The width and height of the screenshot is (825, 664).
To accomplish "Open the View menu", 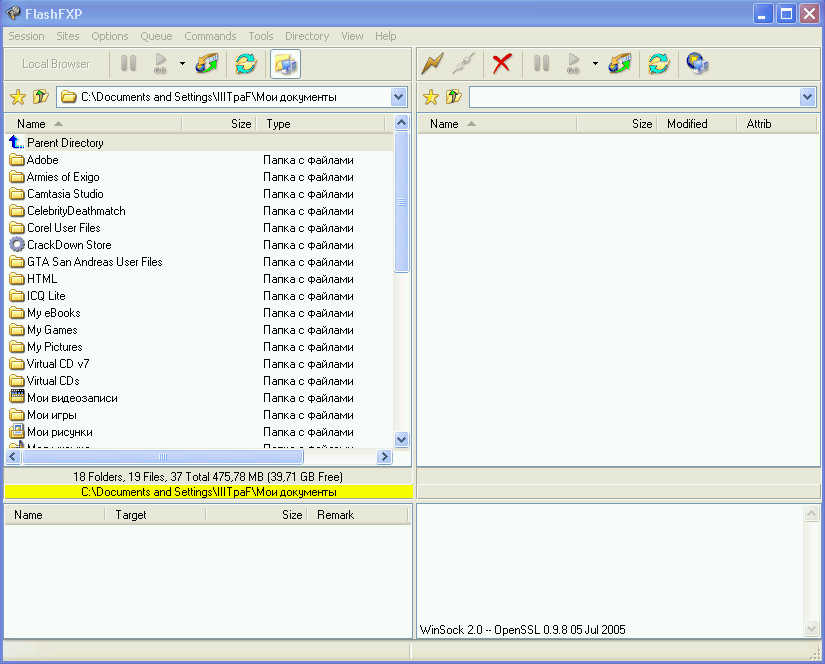I will [x=353, y=36].
